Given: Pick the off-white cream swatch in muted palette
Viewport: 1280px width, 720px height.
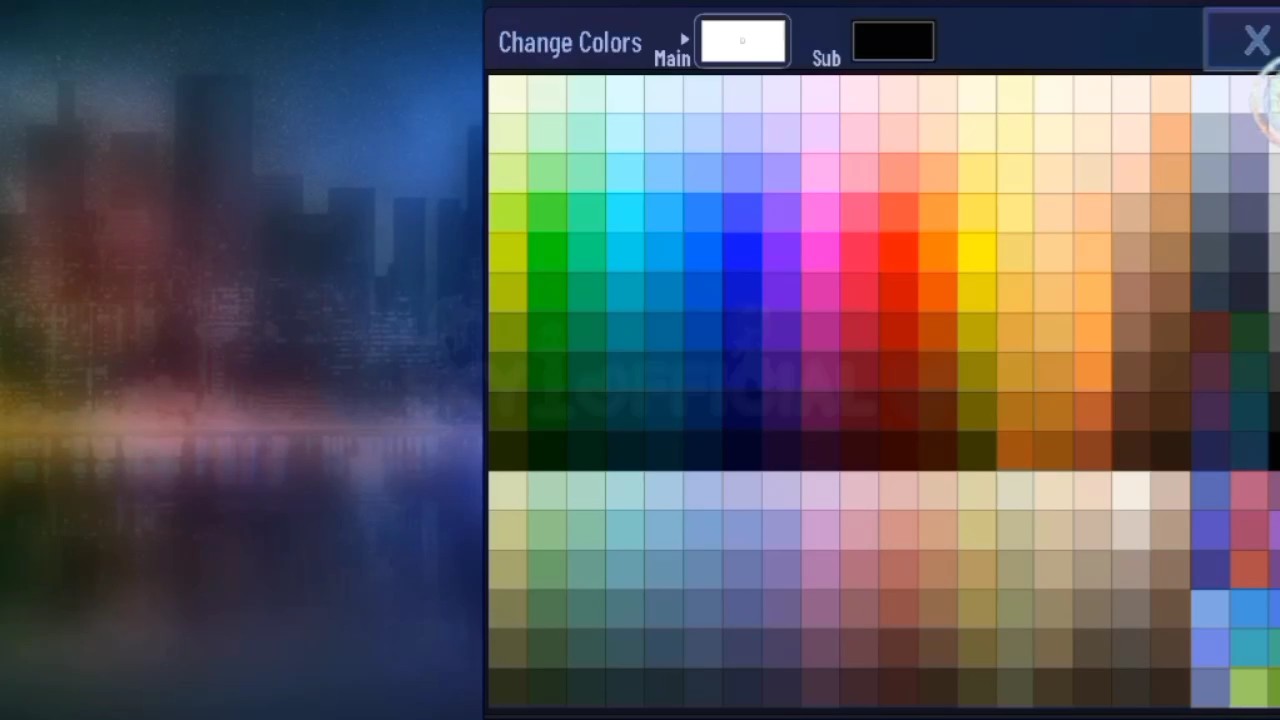Looking at the screenshot, I should [x=1131, y=490].
